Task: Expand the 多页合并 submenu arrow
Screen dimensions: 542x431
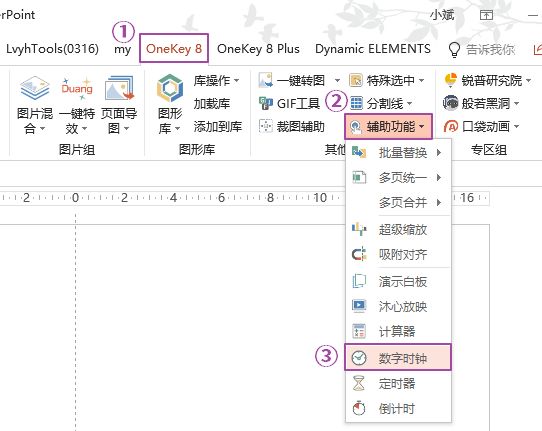Action: [439, 202]
